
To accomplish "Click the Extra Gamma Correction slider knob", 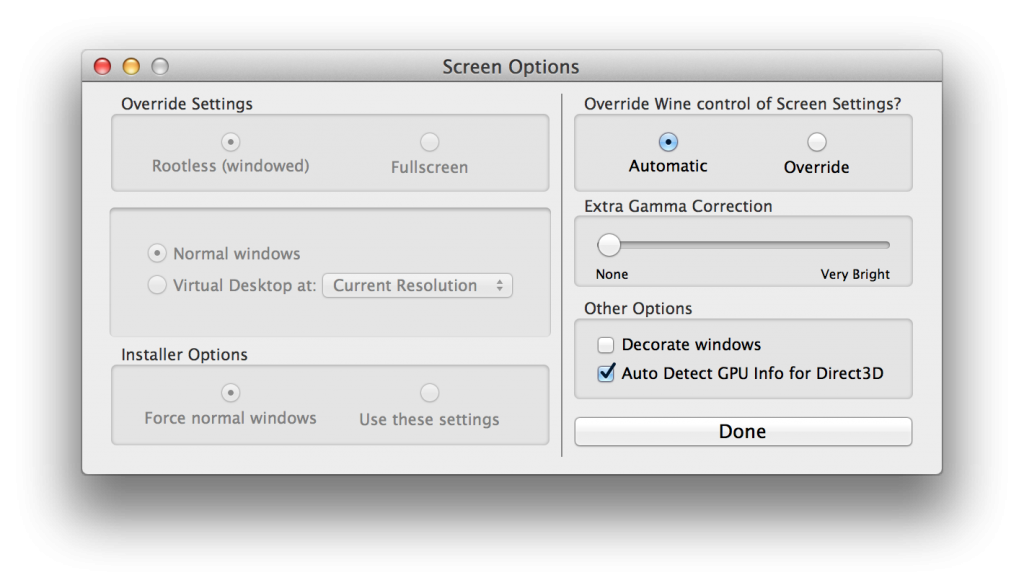I will click(609, 245).
